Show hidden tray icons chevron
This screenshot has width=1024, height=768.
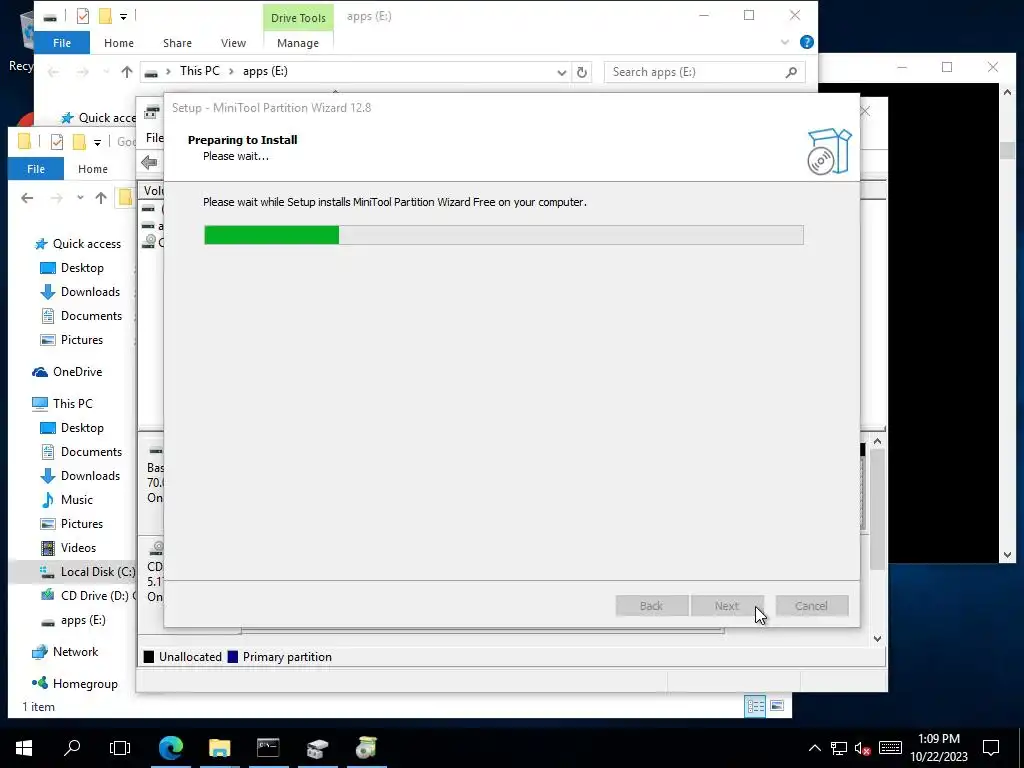point(814,748)
